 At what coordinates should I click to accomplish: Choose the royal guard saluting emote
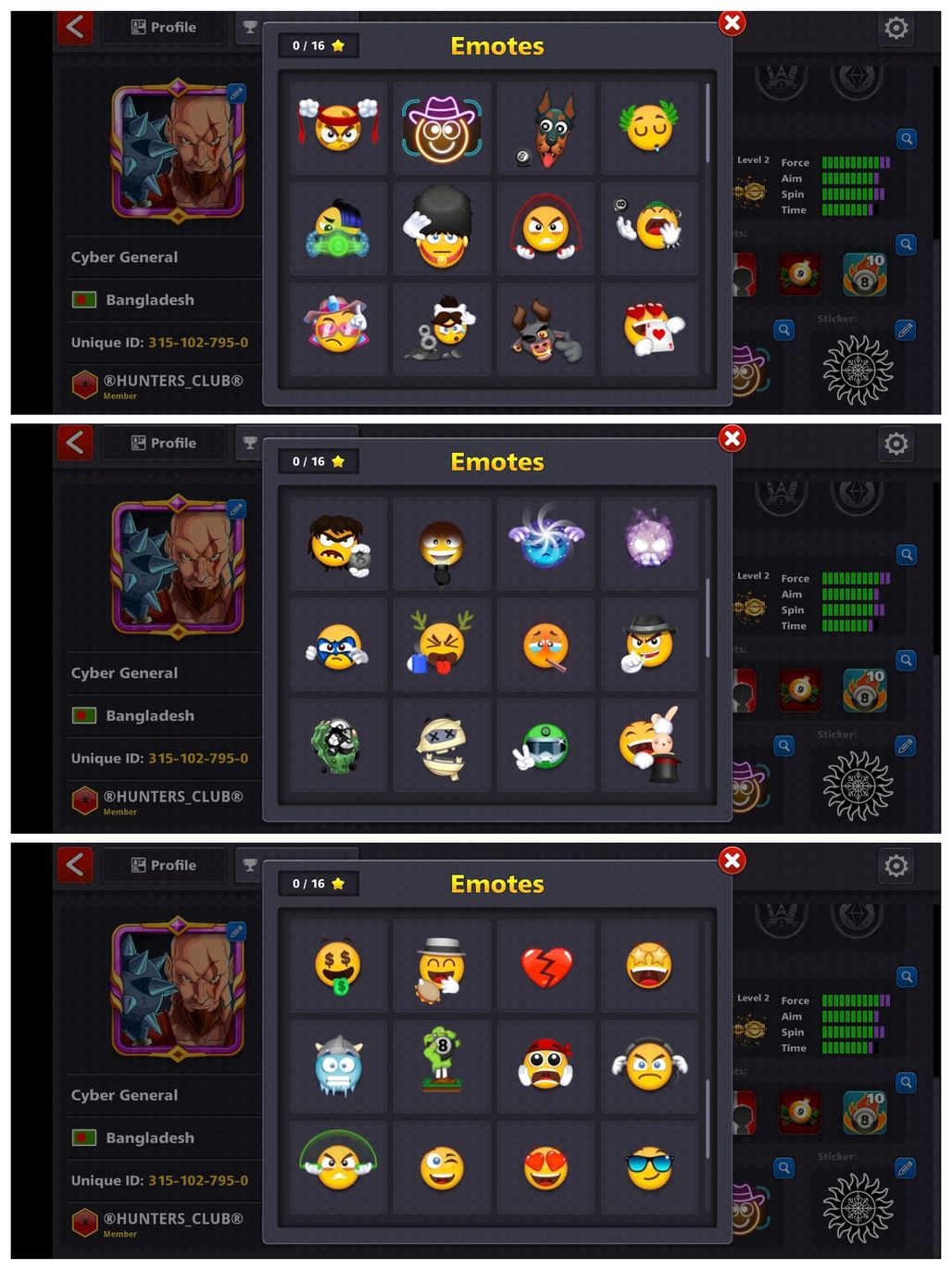(442, 229)
